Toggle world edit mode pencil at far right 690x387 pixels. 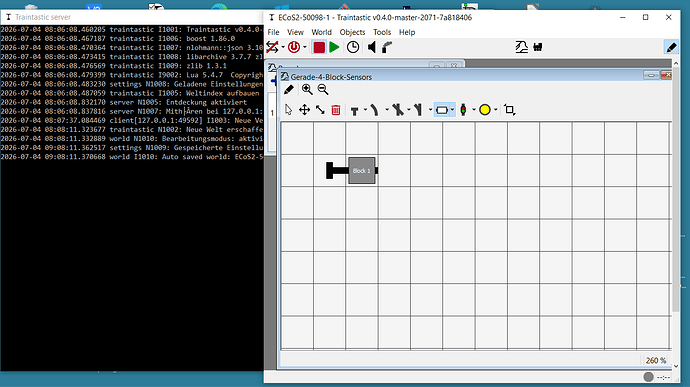click(x=672, y=47)
